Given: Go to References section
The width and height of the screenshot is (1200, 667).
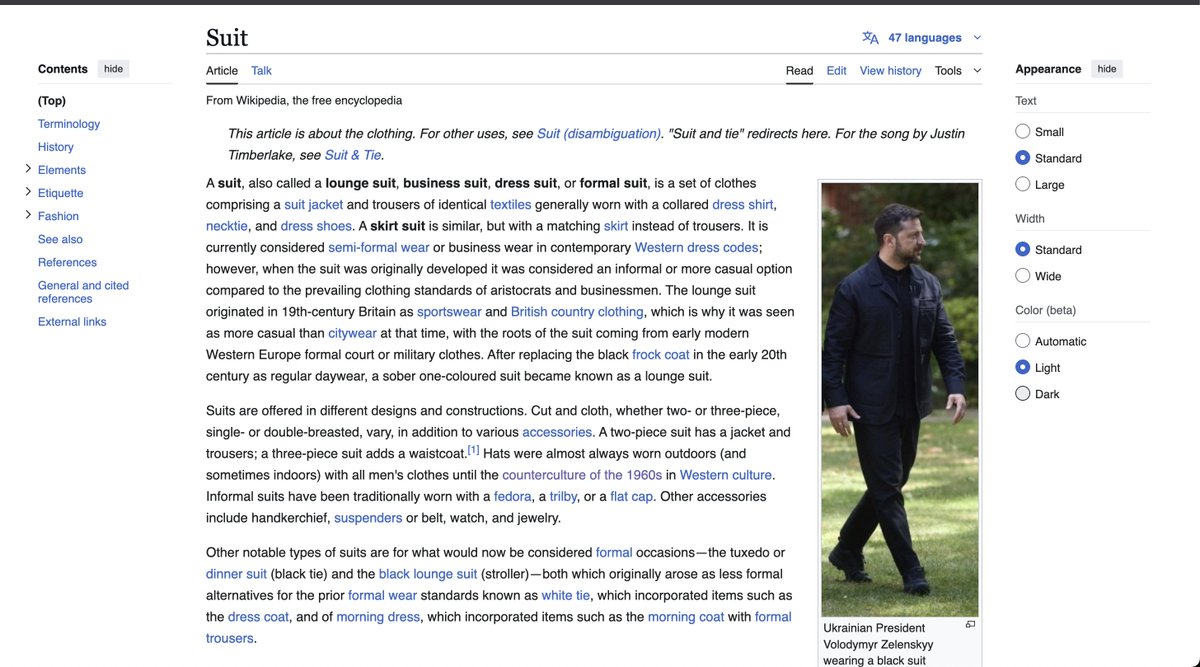Looking at the screenshot, I should tap(67, 262).
